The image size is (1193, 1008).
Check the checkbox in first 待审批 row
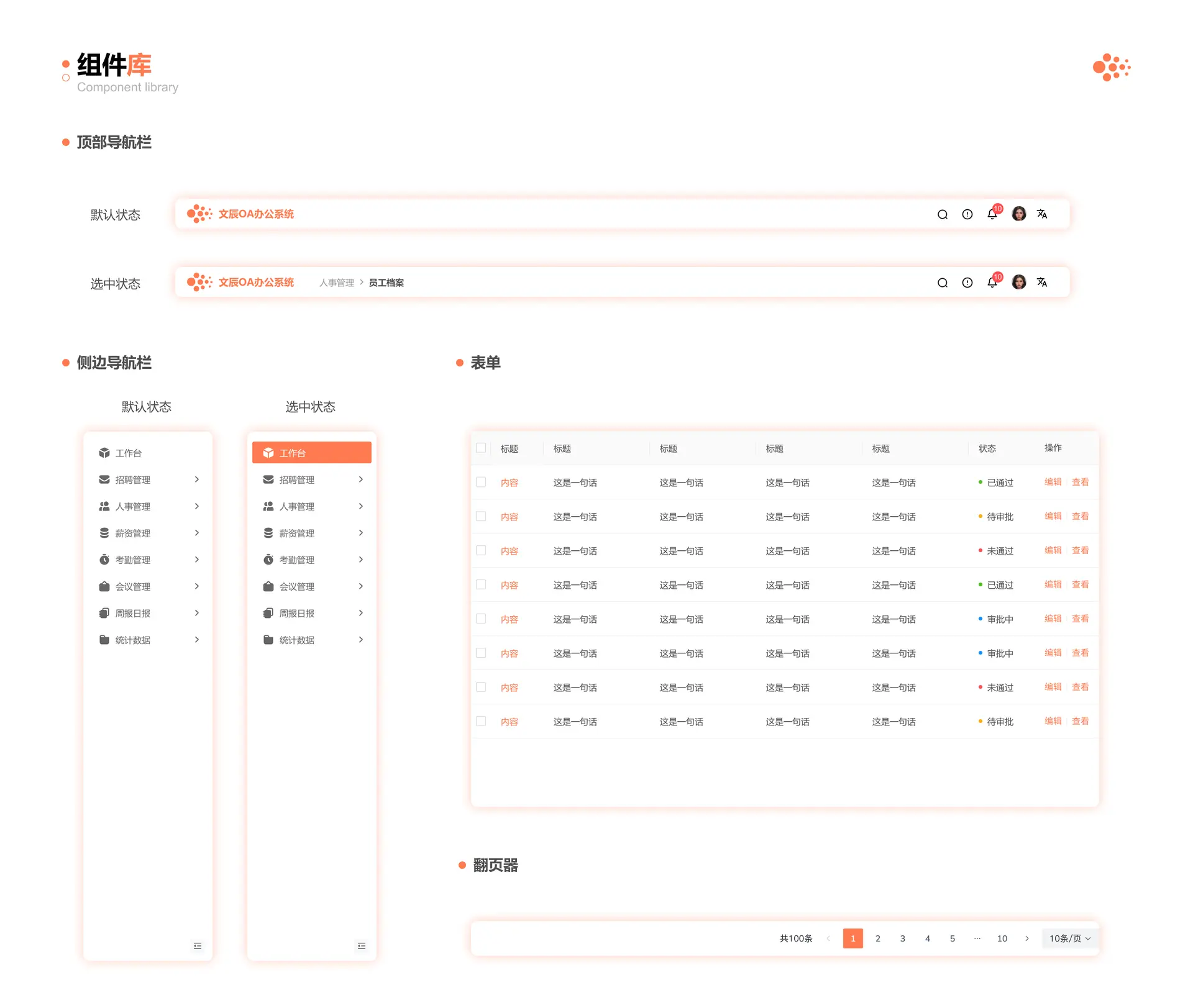(x=481, y=516)
